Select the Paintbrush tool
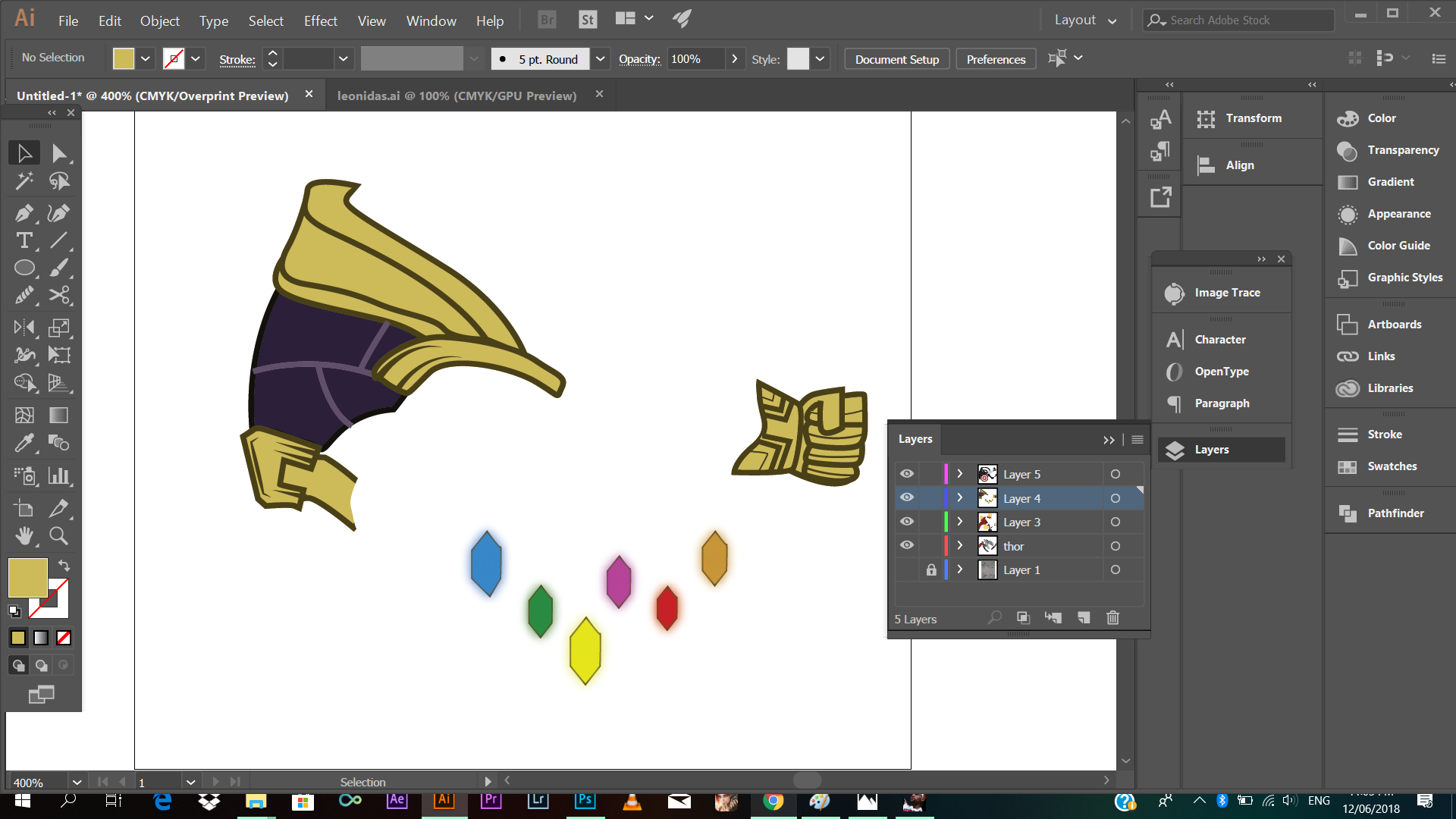The height and width of the screenshot is (819, 1456). coord(59,268)
